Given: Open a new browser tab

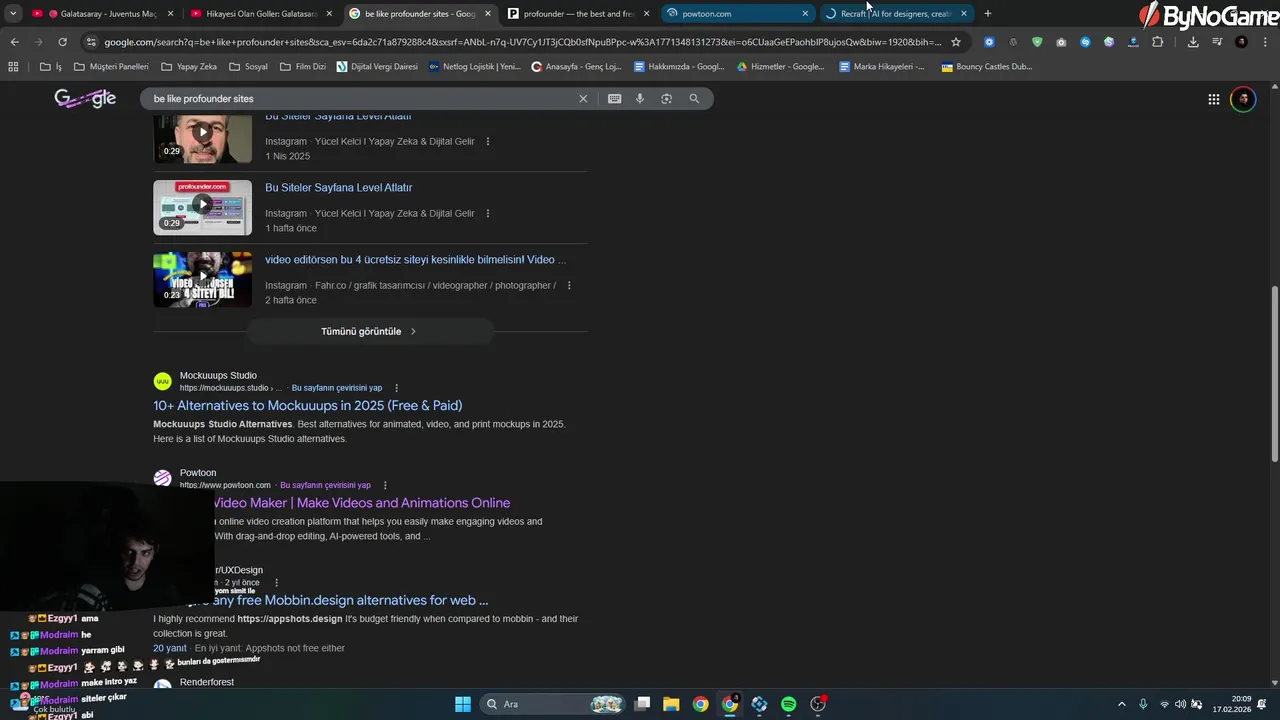Looking at the screenshot, I should (x=988, y=13).
